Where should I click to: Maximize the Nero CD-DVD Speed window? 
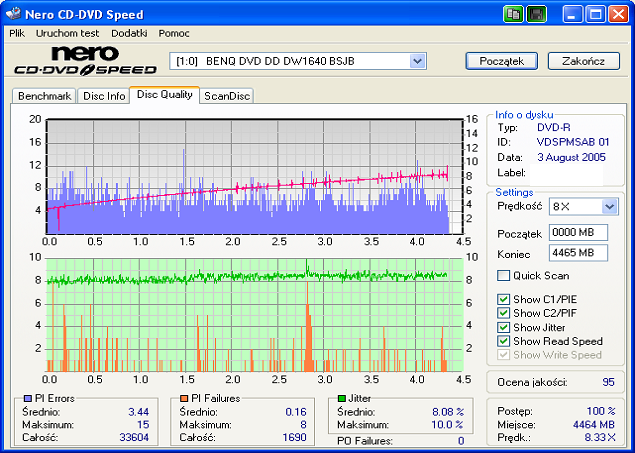(595, 15)
